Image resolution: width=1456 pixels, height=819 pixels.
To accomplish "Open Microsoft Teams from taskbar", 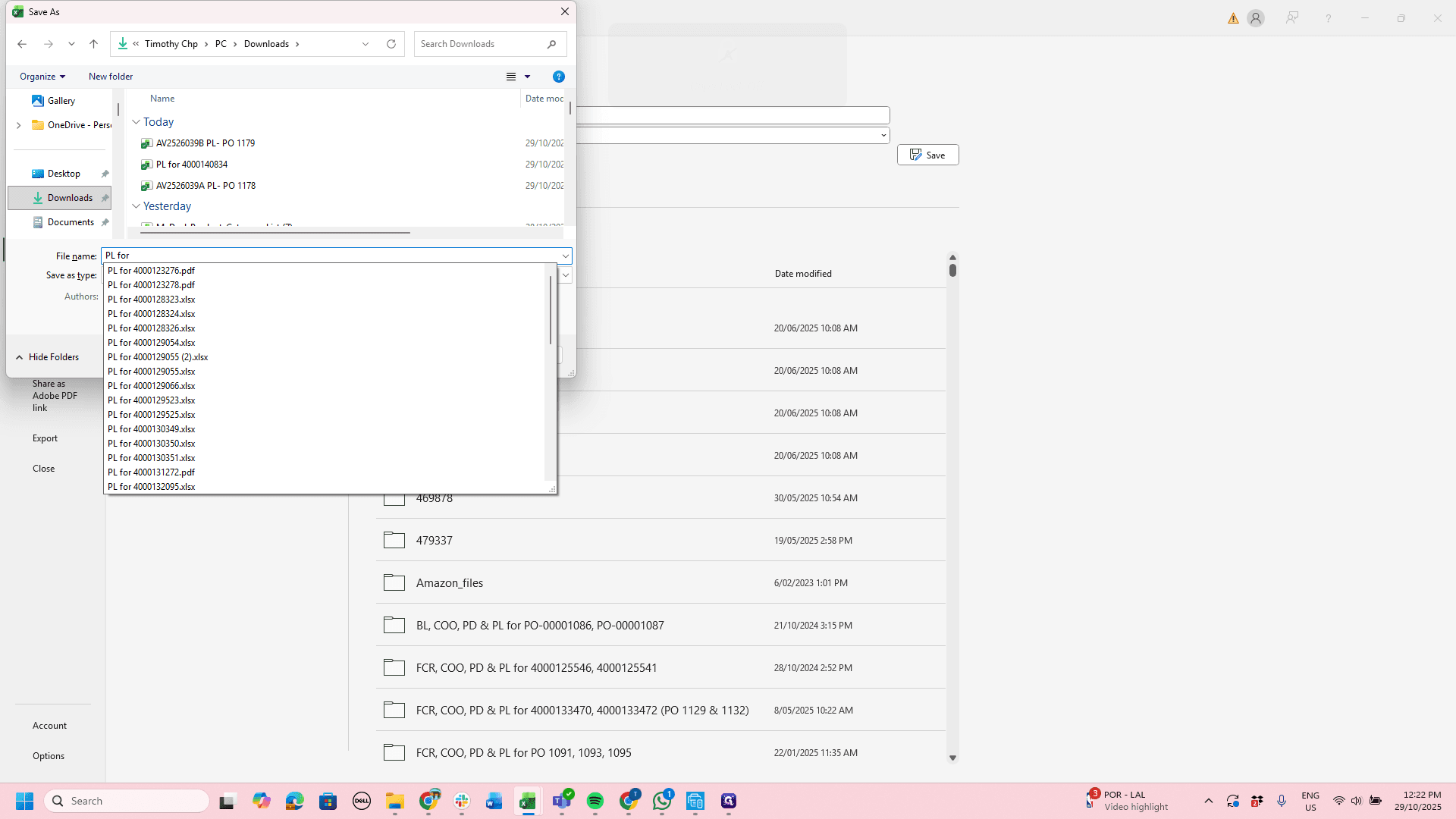I will pos(562,801).
